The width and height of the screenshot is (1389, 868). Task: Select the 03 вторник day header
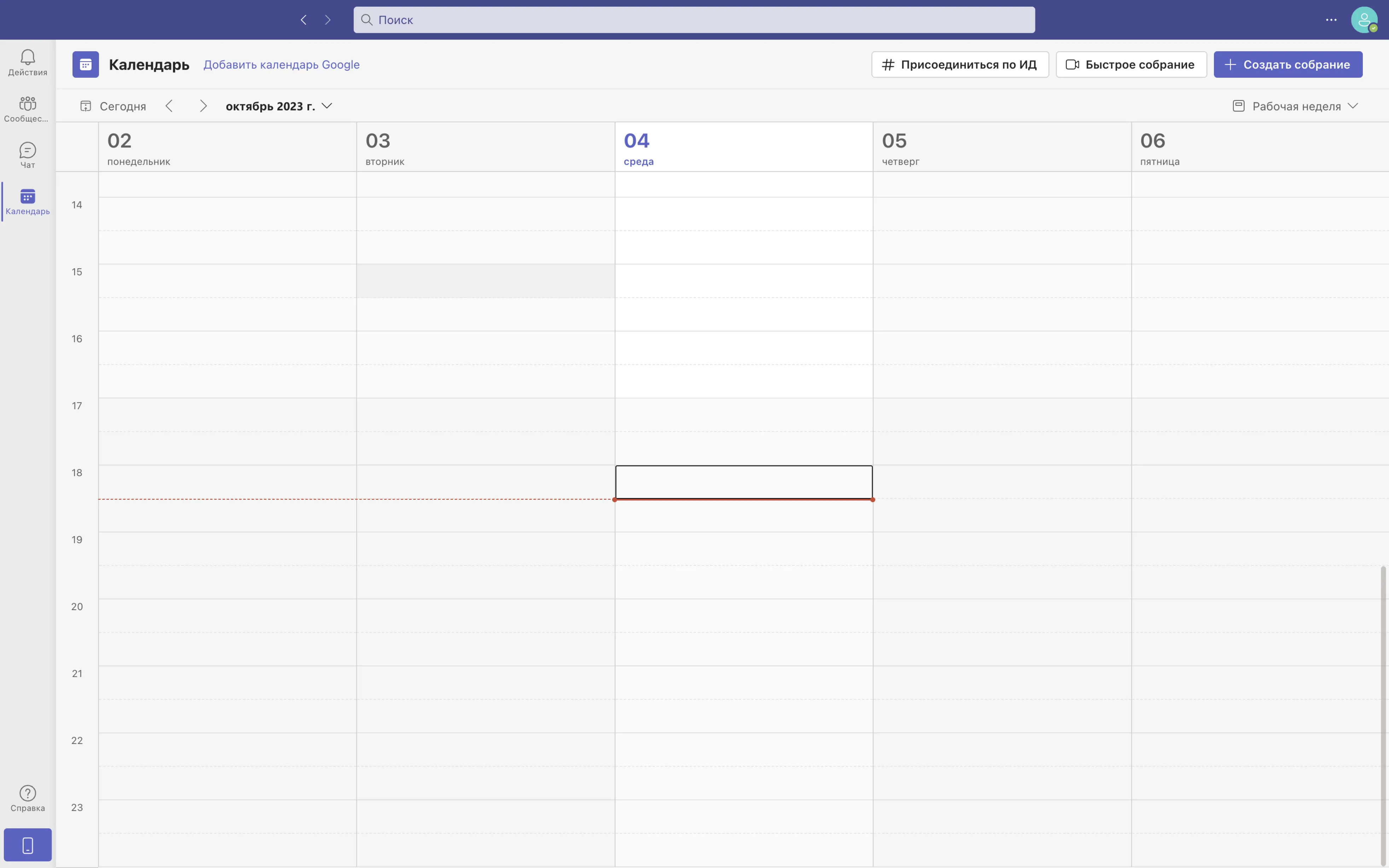486,147
